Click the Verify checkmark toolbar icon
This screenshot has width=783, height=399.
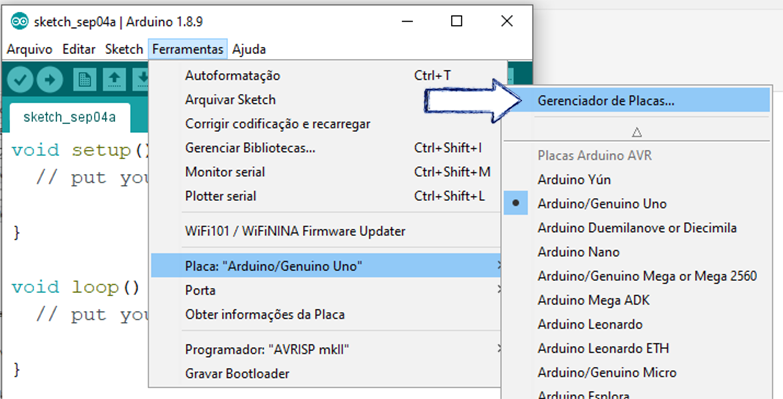20,79
